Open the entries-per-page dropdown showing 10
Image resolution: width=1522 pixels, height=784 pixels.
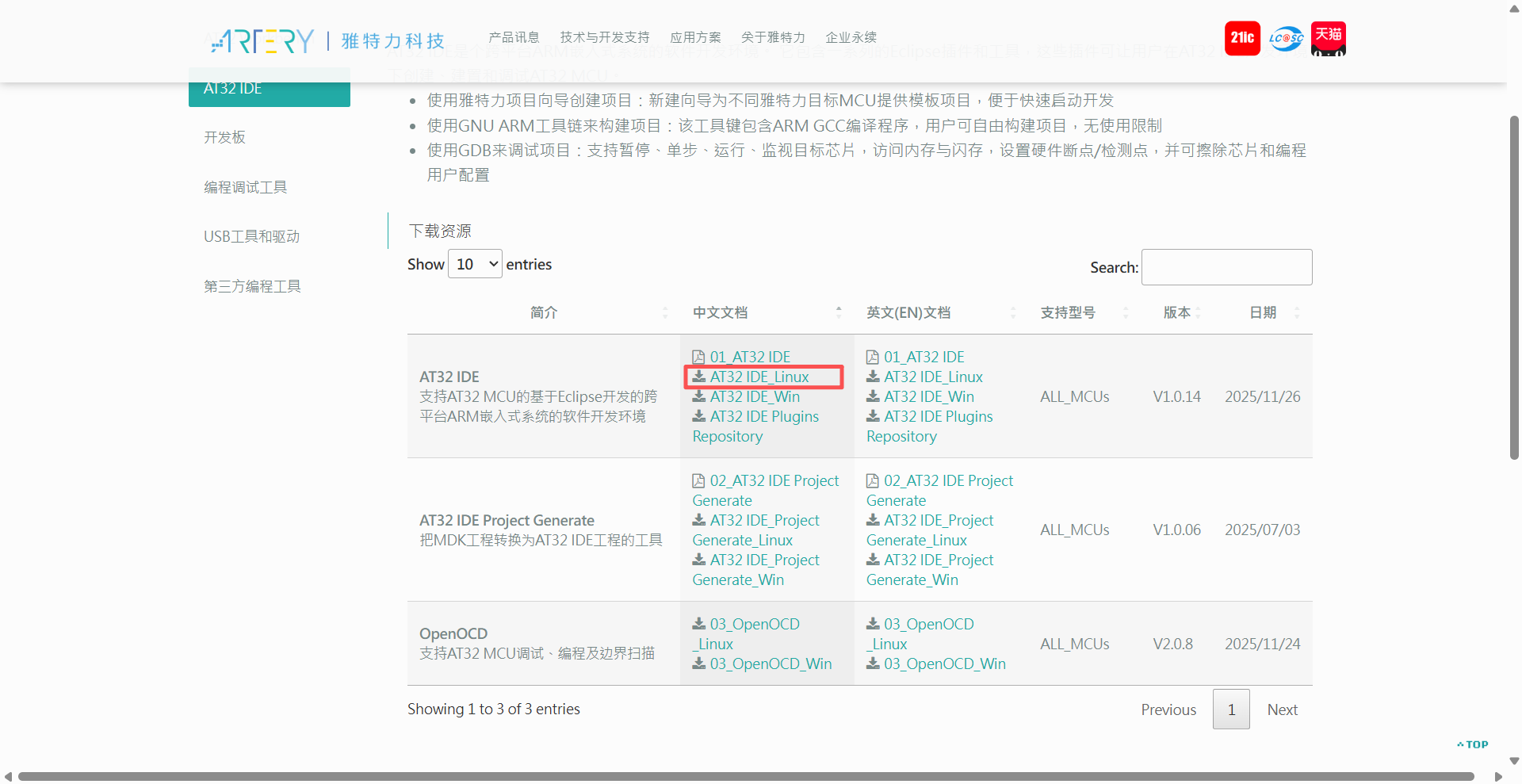click(x=475, y=264)
